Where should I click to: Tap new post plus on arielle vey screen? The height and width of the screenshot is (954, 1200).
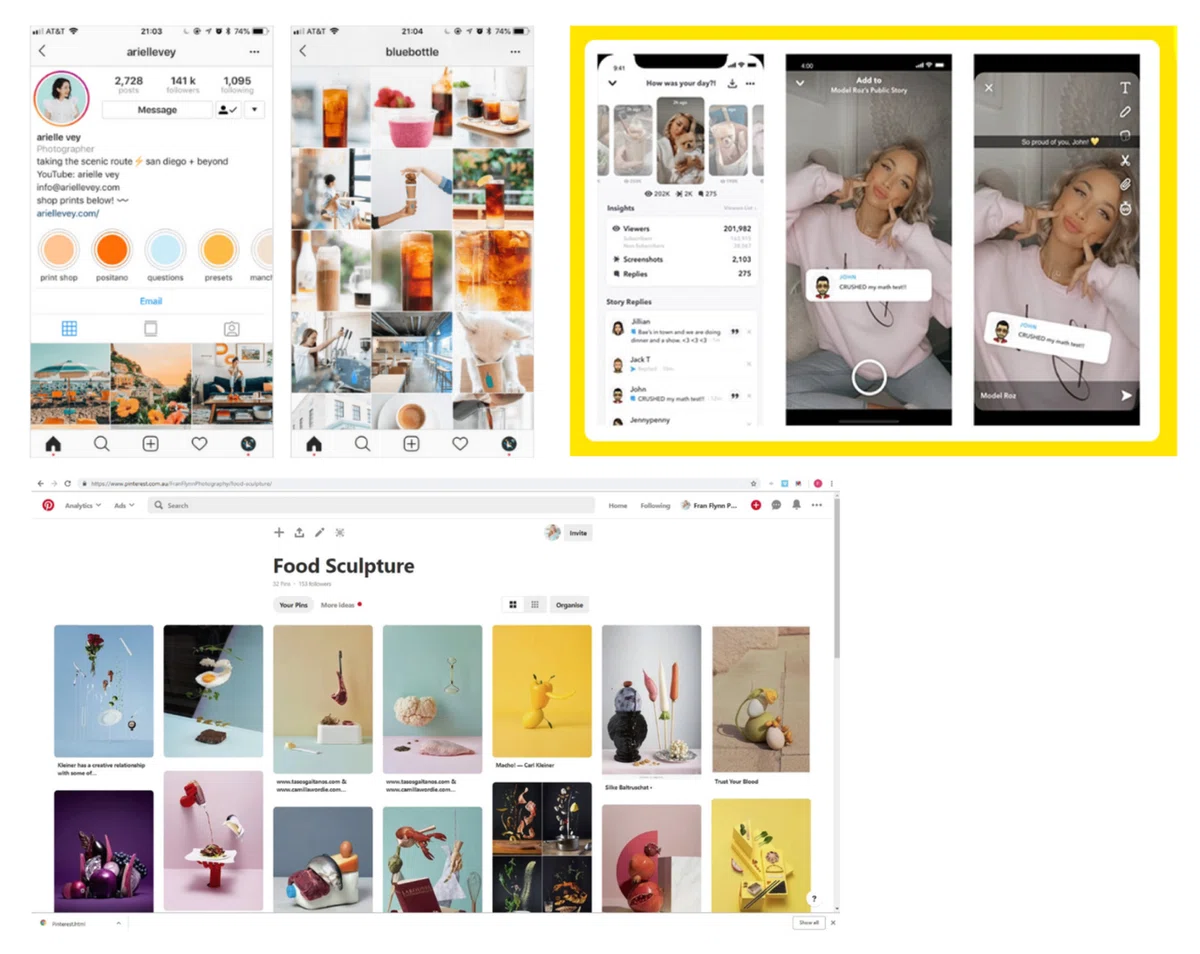pyautogui.click(x=150, y=443)
